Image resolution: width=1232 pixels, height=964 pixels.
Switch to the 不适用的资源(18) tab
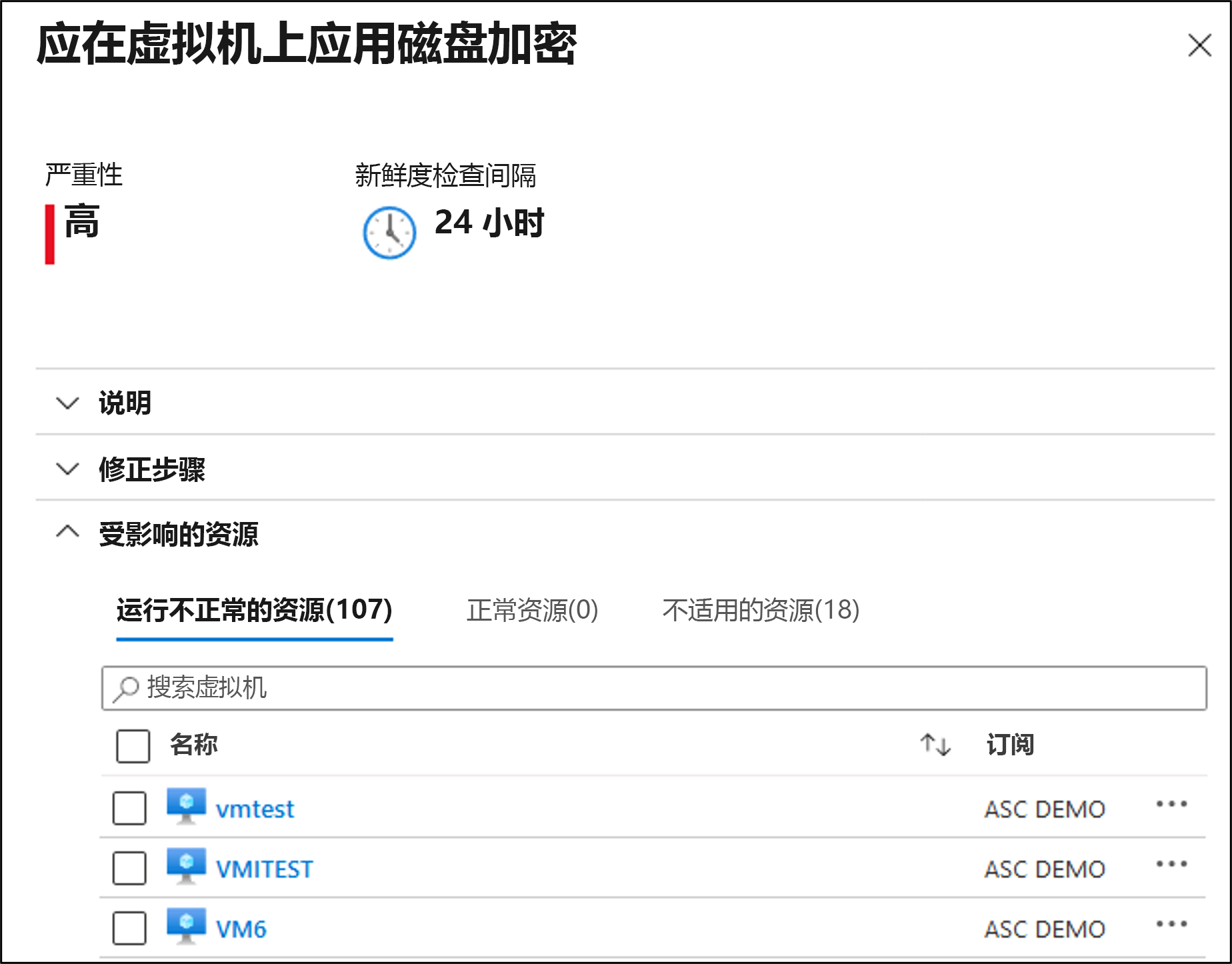pos(761,610)
